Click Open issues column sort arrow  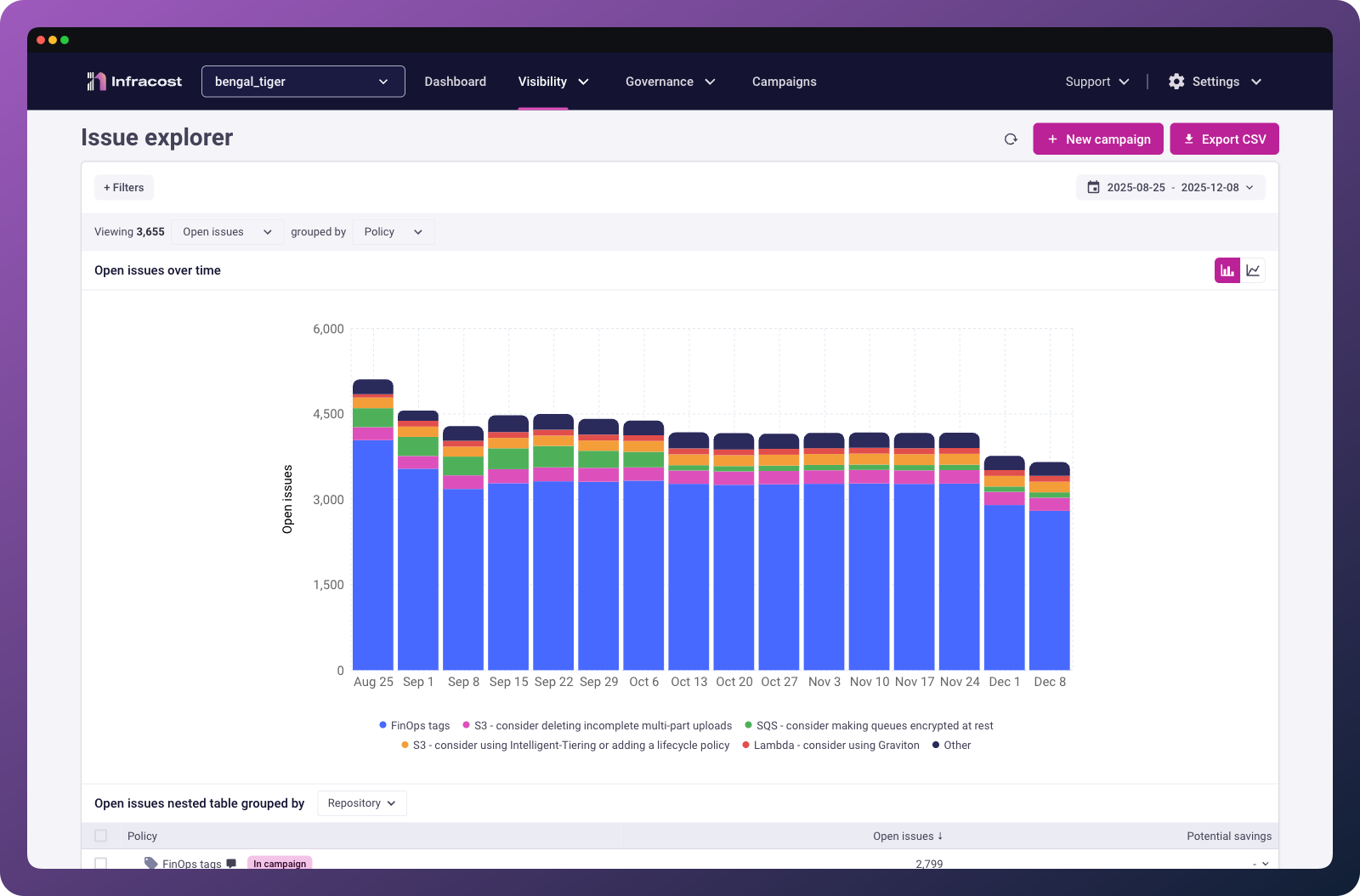(x=940, y=836)
